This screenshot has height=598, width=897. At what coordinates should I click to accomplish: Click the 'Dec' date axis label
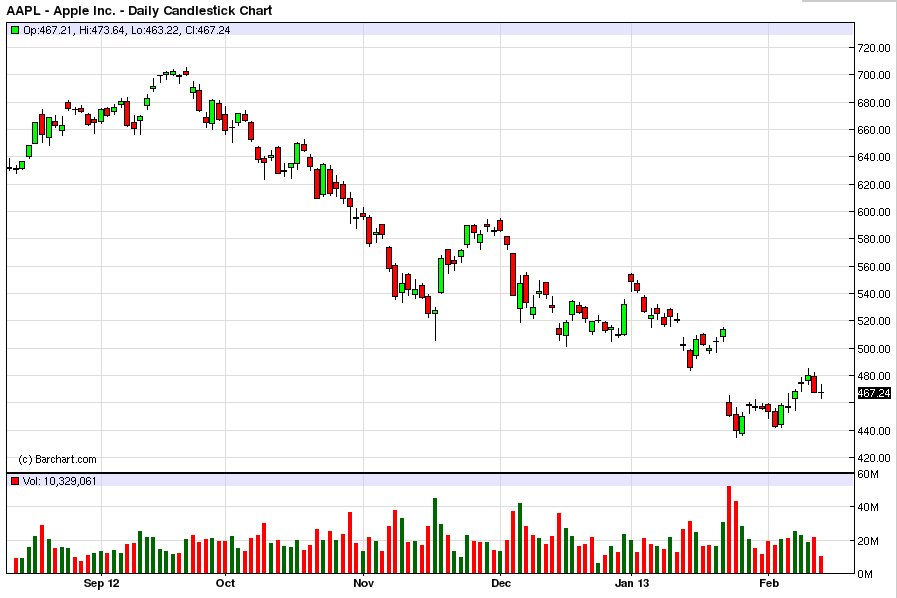click(x=501, y=583)
